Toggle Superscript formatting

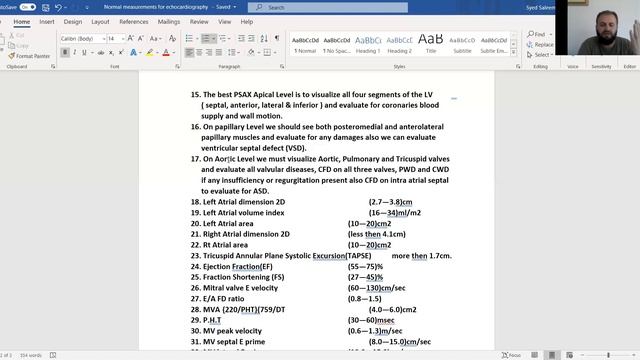(x=121, y=52)
